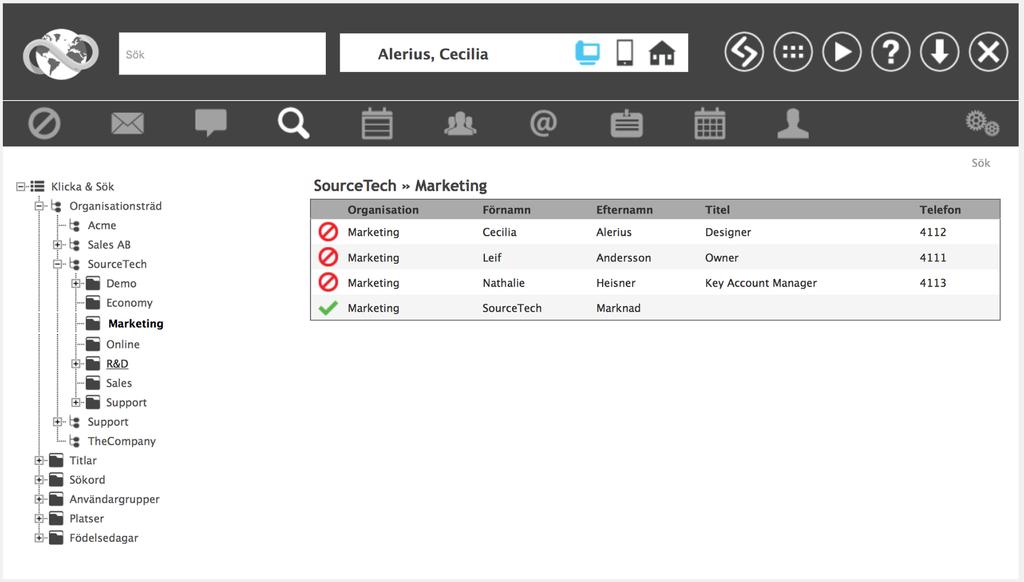Expand the Demo folder
The height and width of the screenshot is (582, 1024).
point(76,283)
